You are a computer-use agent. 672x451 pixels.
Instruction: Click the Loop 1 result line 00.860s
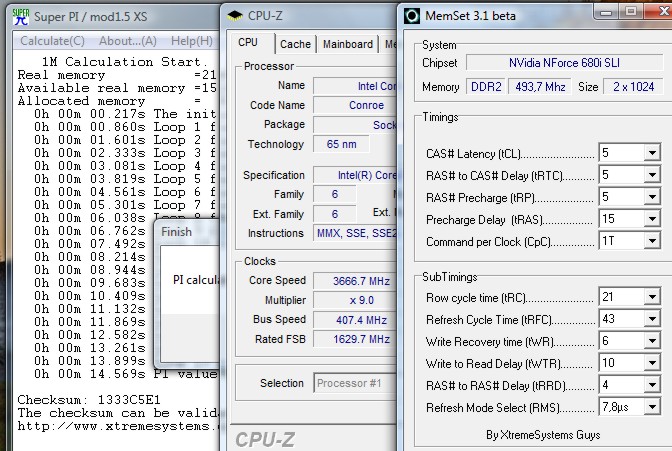(125, 127)
